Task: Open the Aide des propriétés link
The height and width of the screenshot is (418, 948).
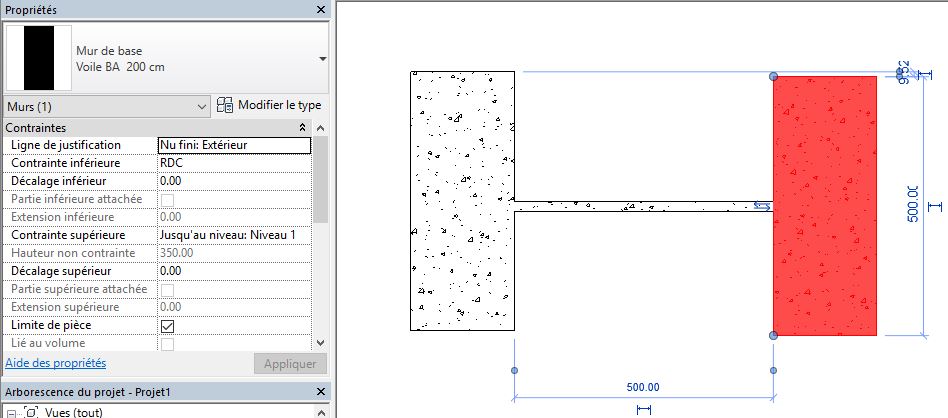Action: (x=56, y=363)
